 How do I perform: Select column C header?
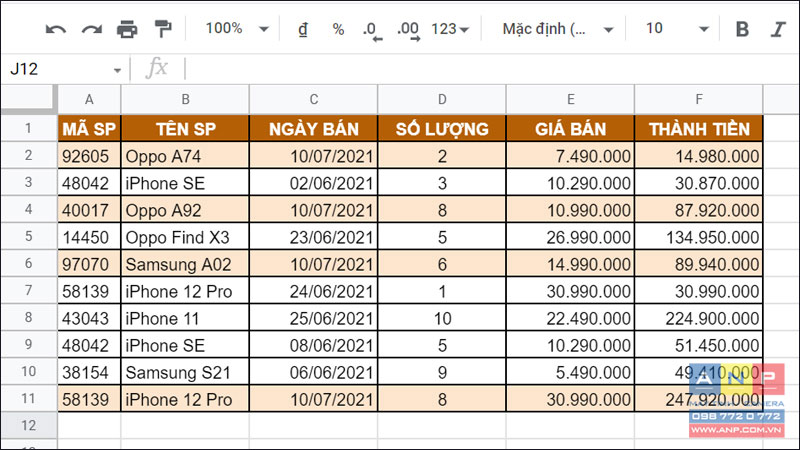314,99
